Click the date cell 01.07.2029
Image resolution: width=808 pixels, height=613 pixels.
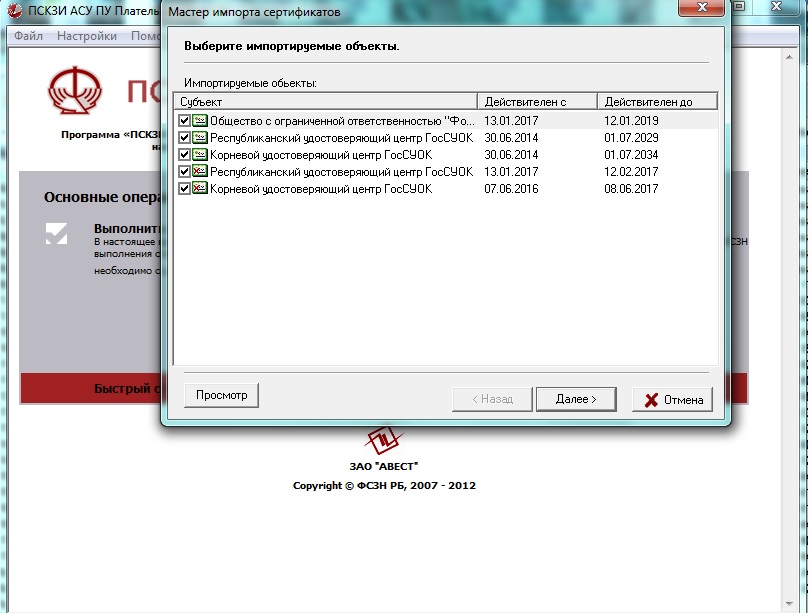coord(631,138)
